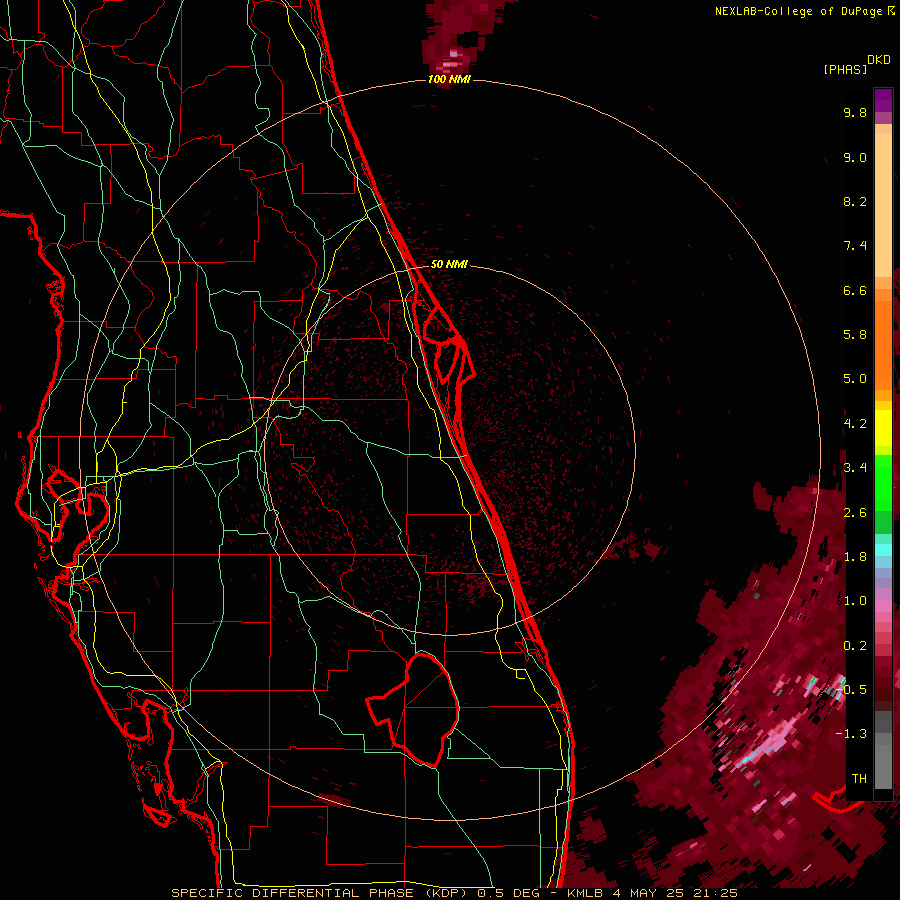Screen dimensions: 900x900
Task: Click the 9.0 value on the color scale
Action: click(x=855, y=157)
